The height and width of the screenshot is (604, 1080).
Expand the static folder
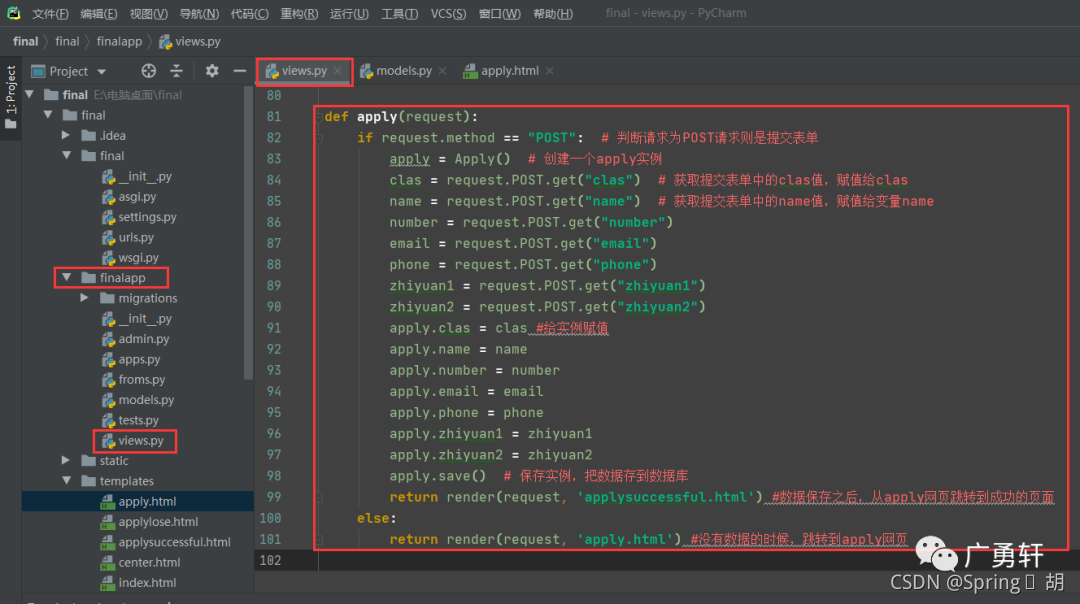(x=65, y=460)
